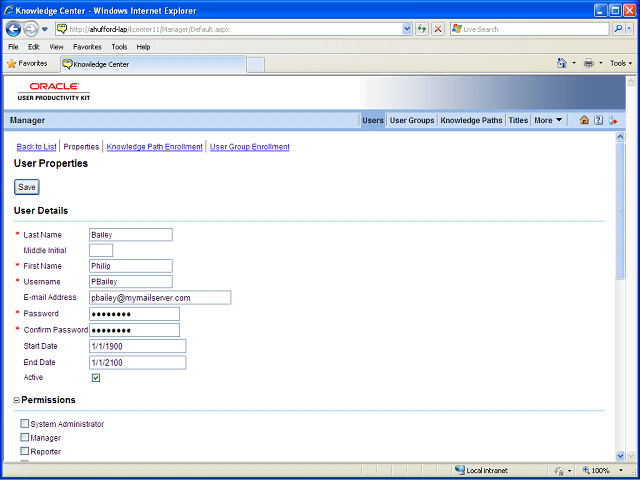Open the Edit menu
The width and height of the screenshot is (640, 480).
[33, 47]
